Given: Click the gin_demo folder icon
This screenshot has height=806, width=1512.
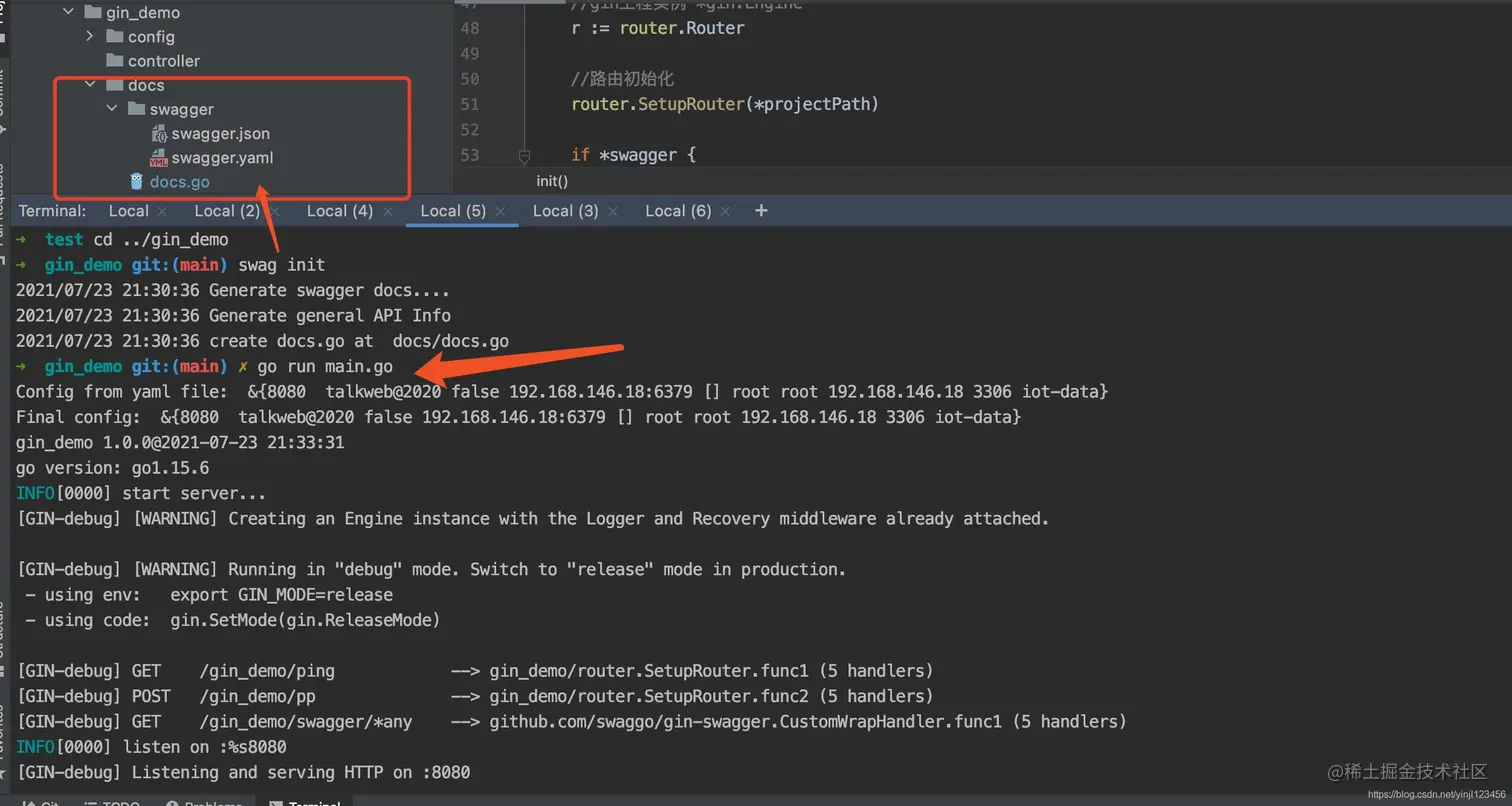Looking at the screenshot, I should click(x=93, y=12).
